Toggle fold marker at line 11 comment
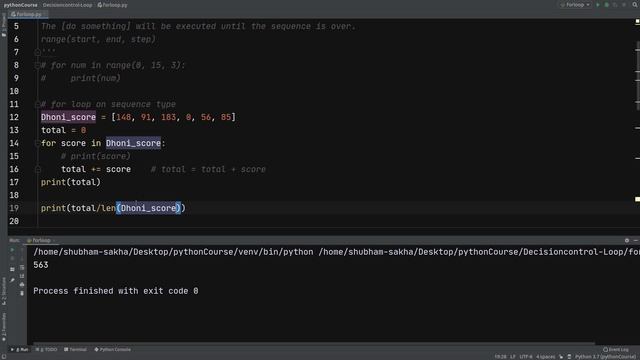The width and height of the screenshot is (640, 360). pyautogui.click(x=38, y=104)
